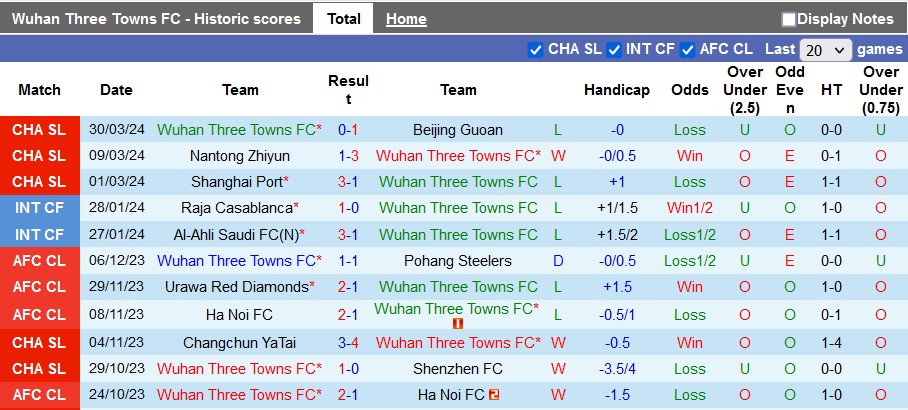Image resolution: width=908 pixels, height=410 pixels.
Task: Click the Shenzhen FC team name
Action: [458, 369]
